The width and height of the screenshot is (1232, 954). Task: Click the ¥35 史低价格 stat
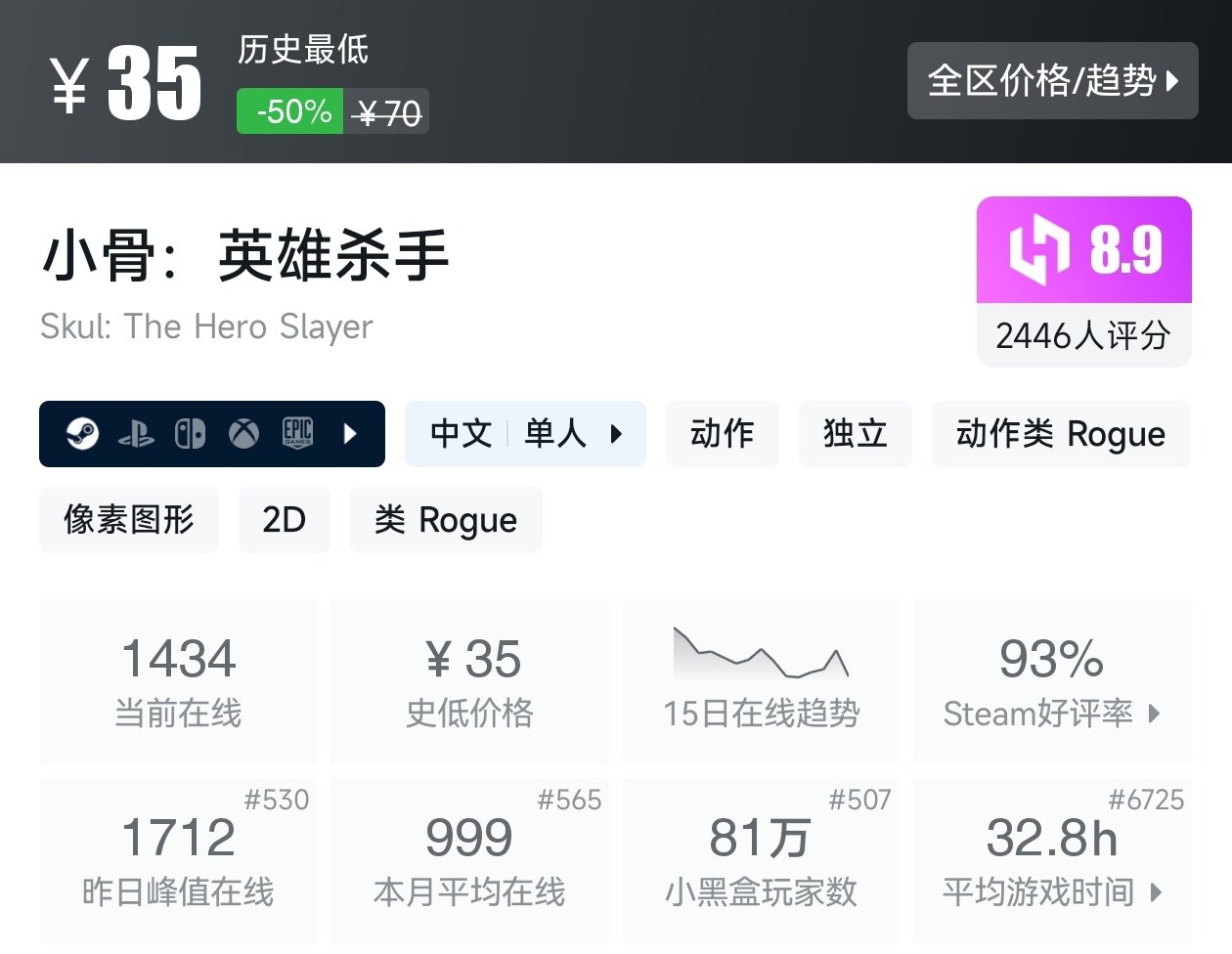[469, 681]
